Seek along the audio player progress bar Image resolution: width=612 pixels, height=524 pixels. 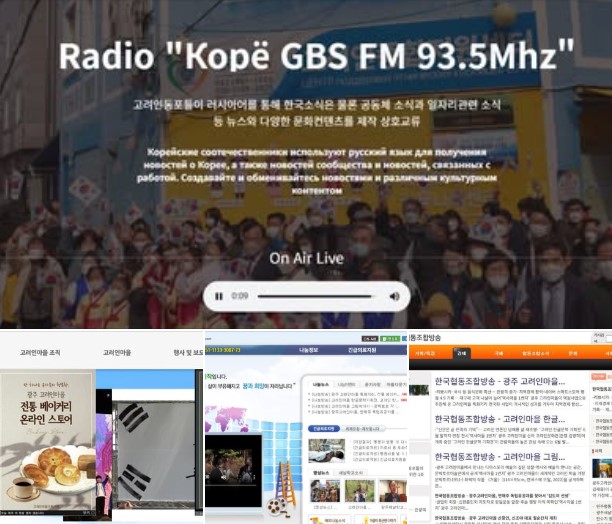pyautogui.click(x=315, y=297)
